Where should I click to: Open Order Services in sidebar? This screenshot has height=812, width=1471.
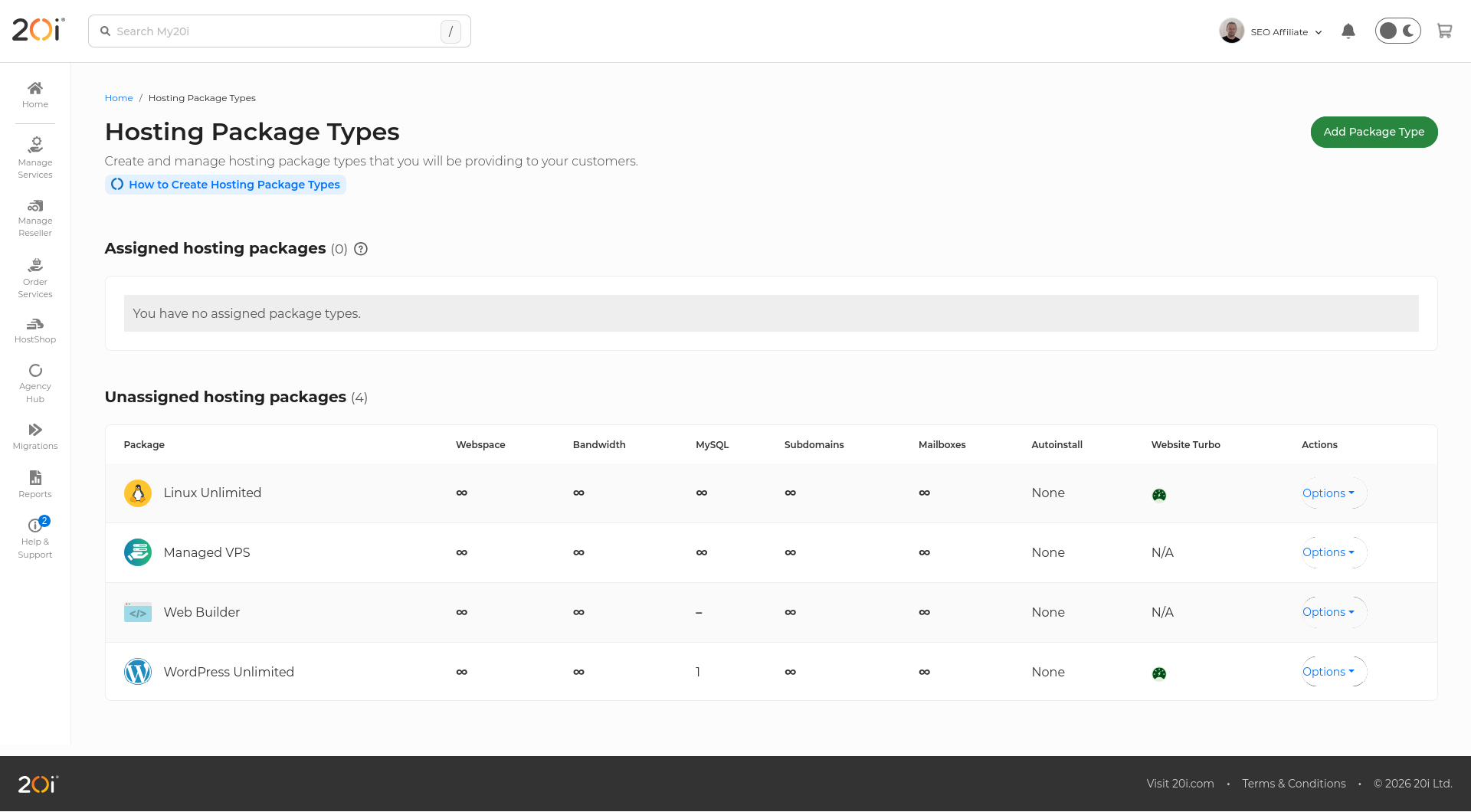(35, 278)
